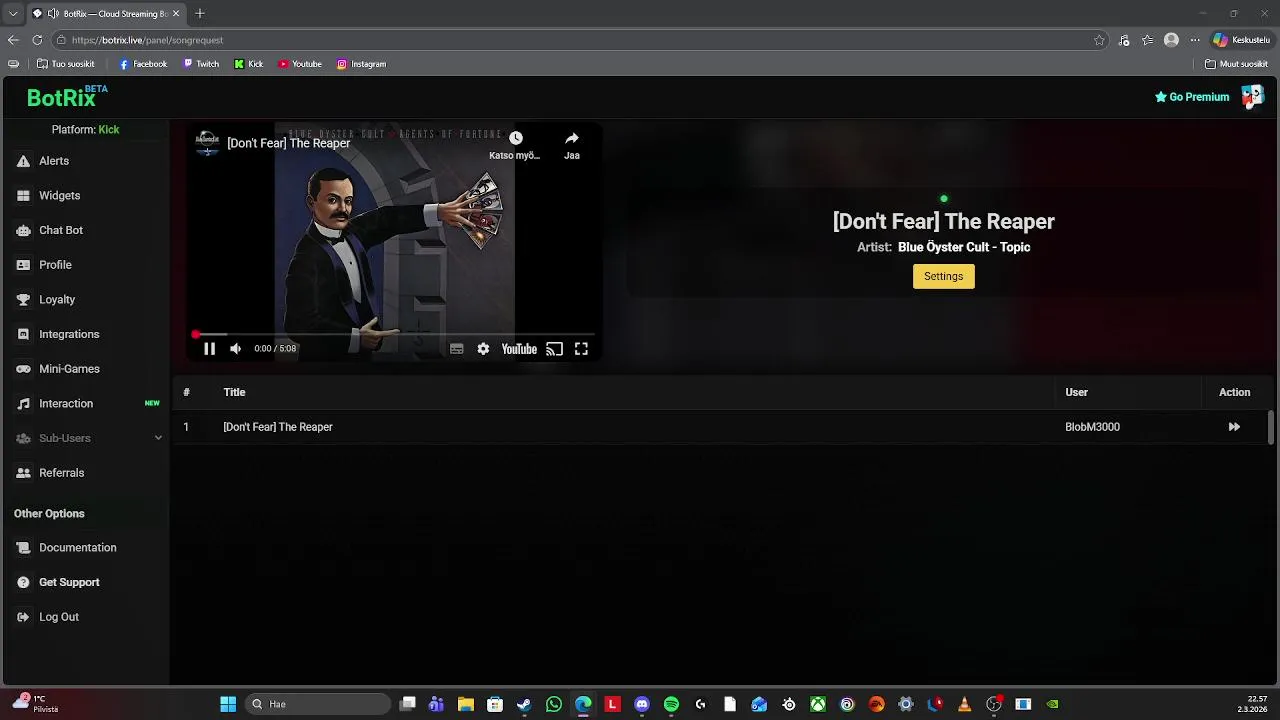Reload the page
The image size is (1280, 720).
click(x=37, y=40)
